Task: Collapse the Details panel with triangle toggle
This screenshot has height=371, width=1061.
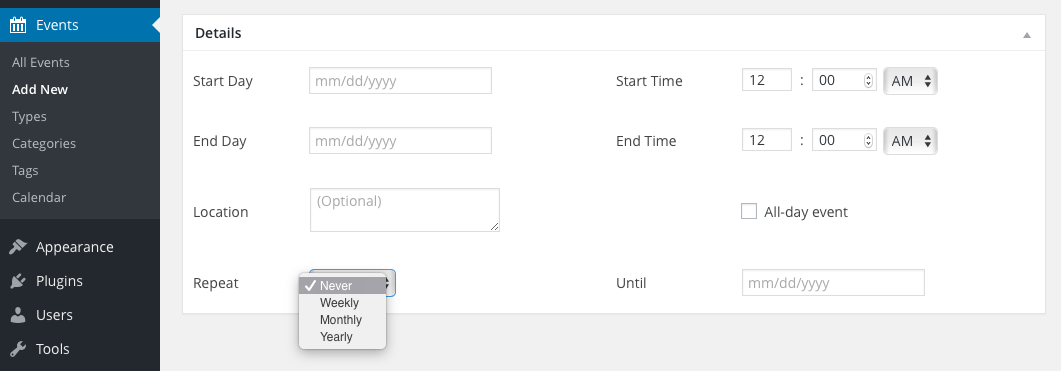Action: (x=1026, y=35)
